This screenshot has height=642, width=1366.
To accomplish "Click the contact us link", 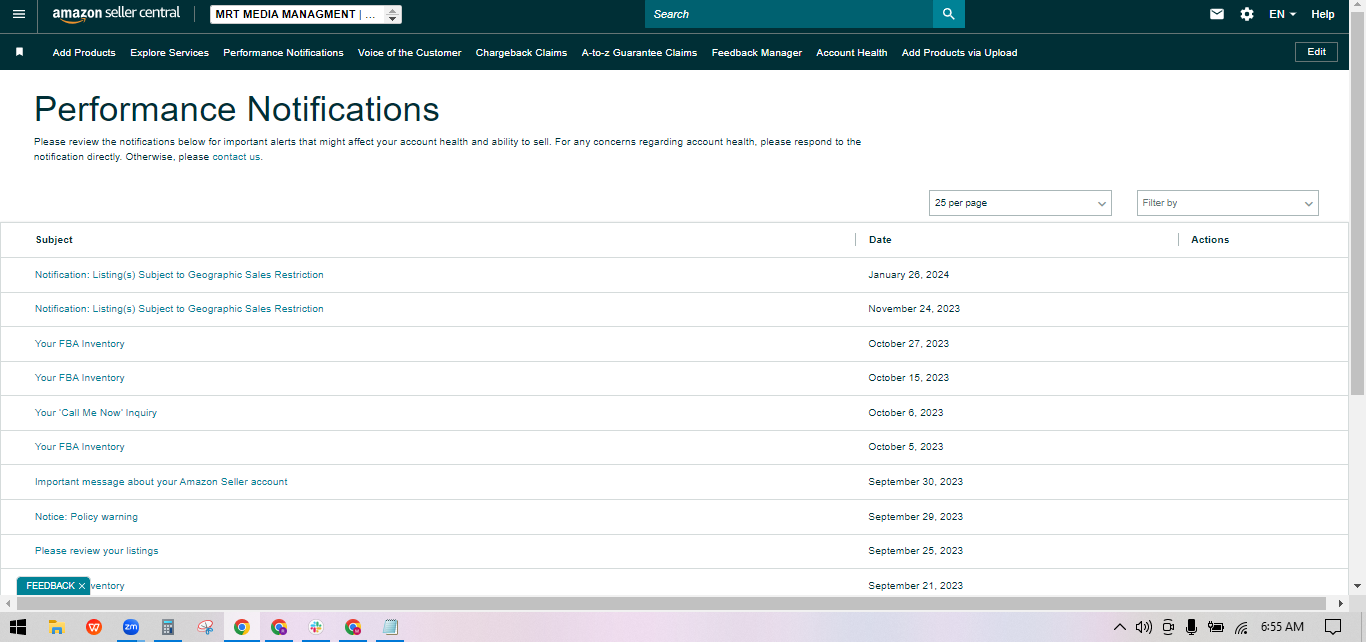I will pyautogui.click(x=236, y=157).
